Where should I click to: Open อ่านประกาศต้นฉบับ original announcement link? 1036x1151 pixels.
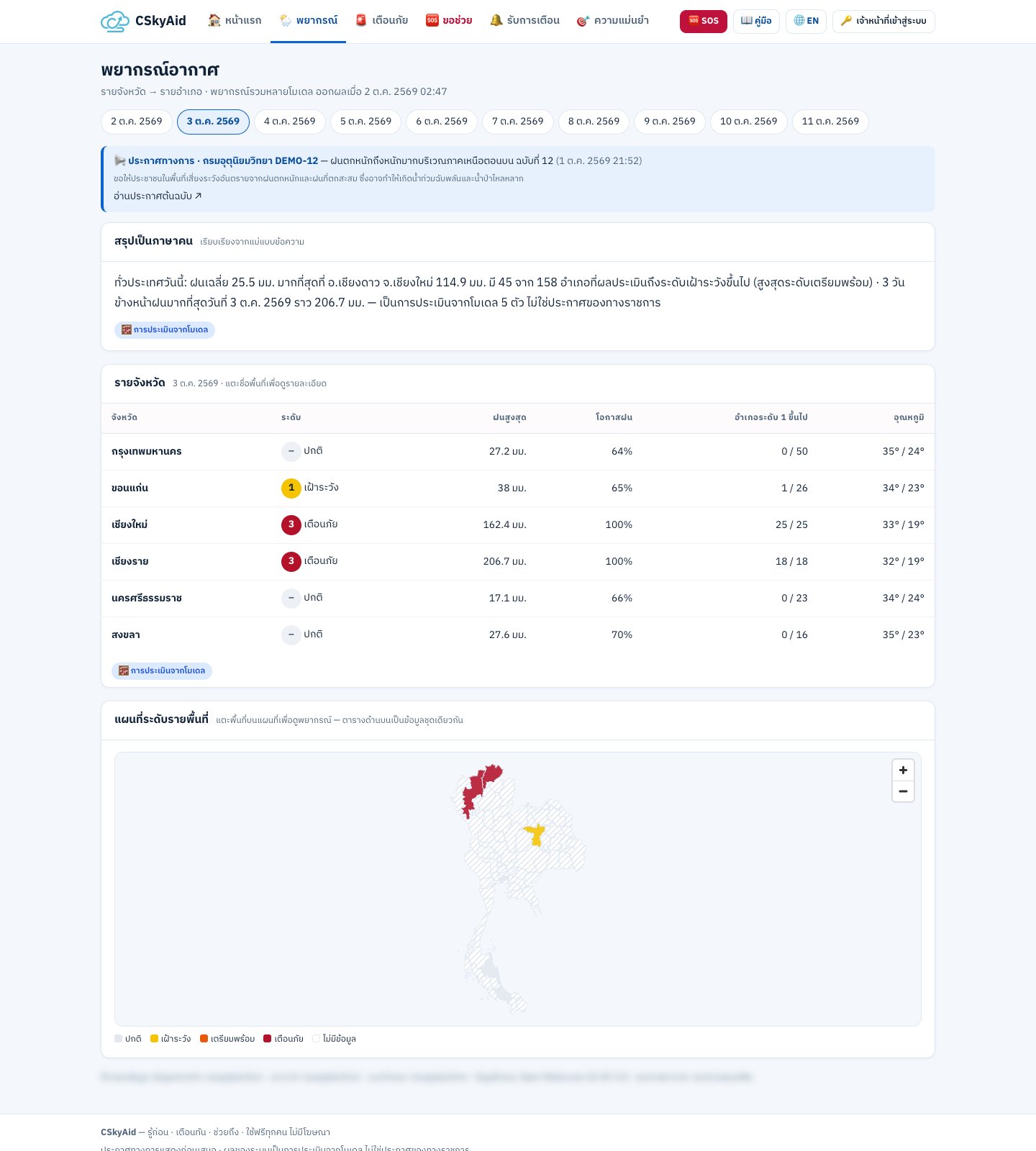158,196
